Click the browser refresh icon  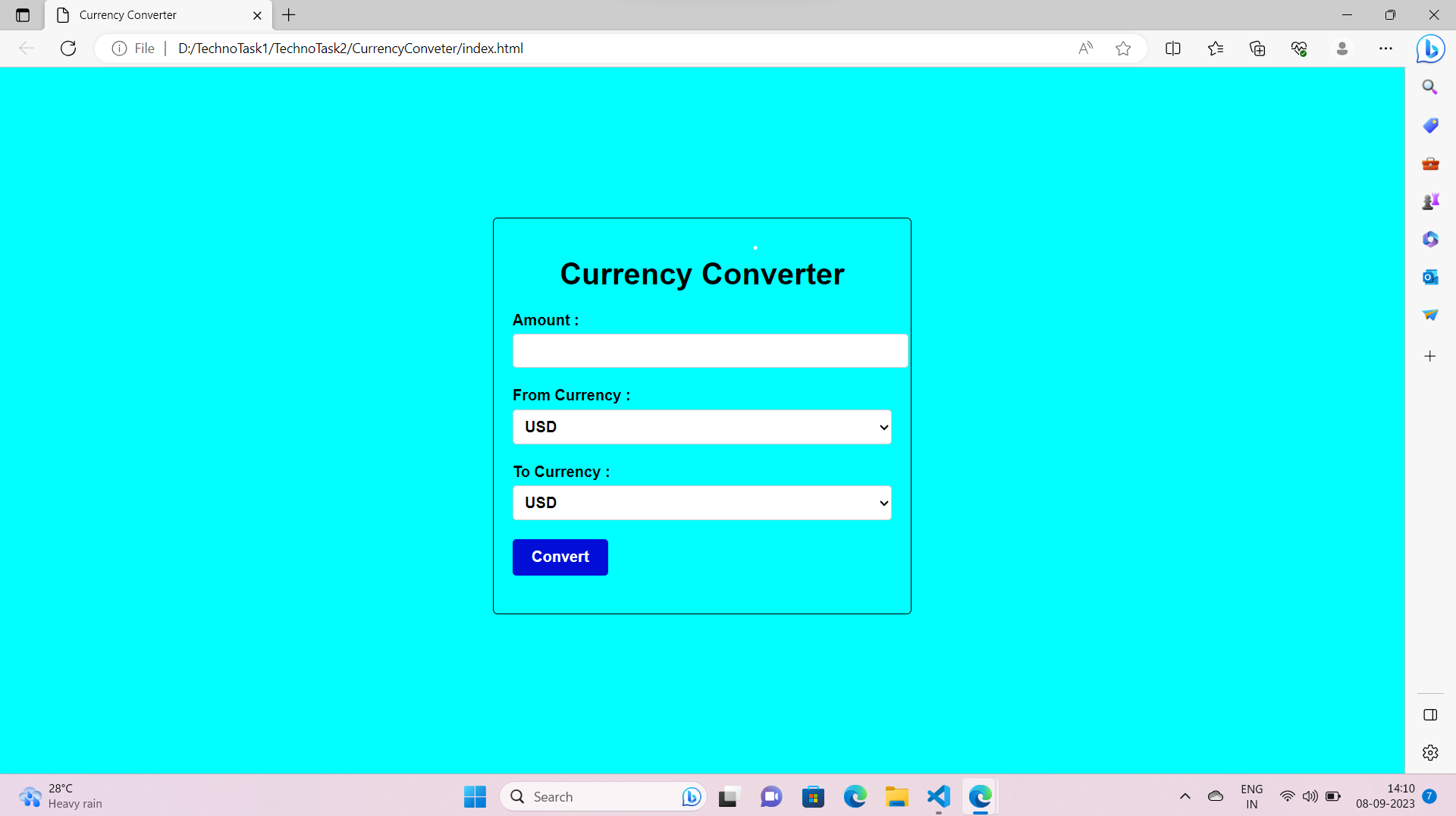68,49
